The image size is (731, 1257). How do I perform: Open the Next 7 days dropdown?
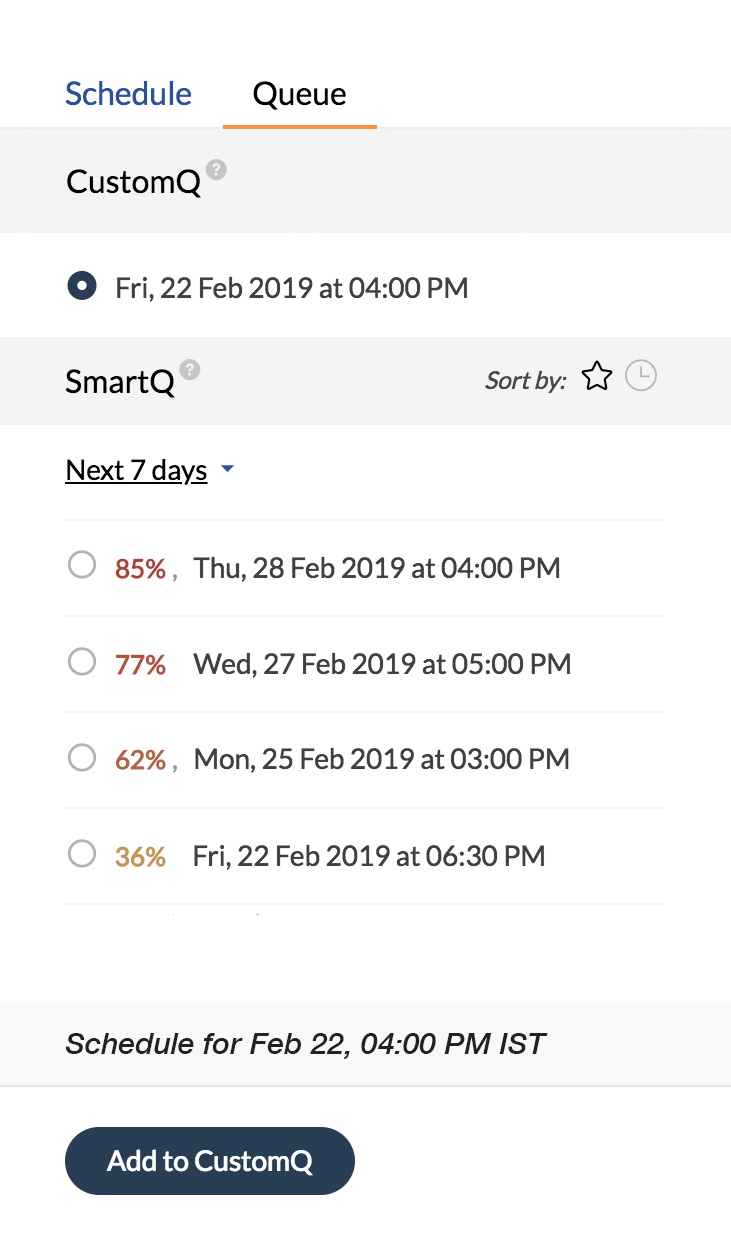coord(136,470)
